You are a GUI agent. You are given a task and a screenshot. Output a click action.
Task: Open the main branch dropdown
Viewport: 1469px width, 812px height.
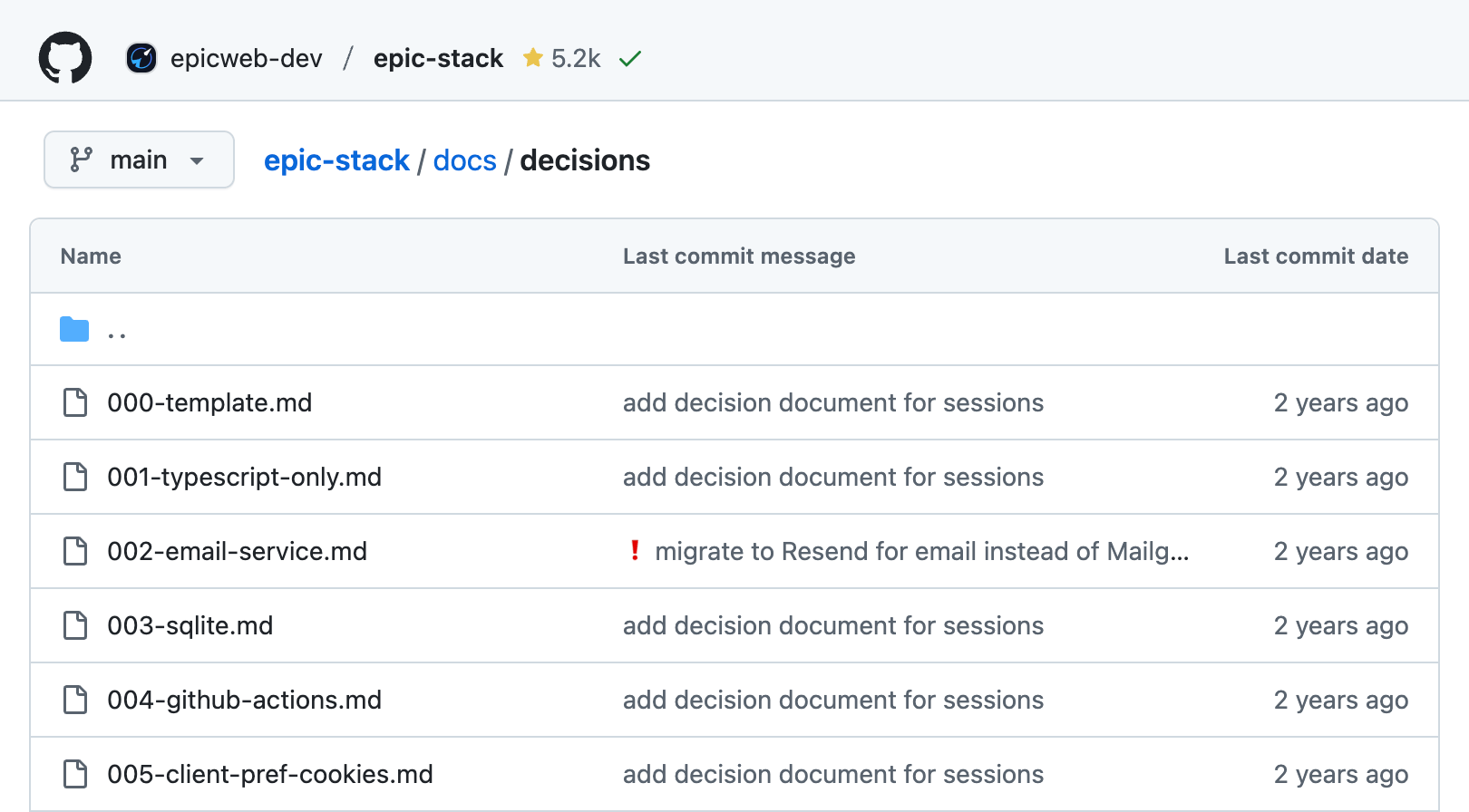[139, 159]
